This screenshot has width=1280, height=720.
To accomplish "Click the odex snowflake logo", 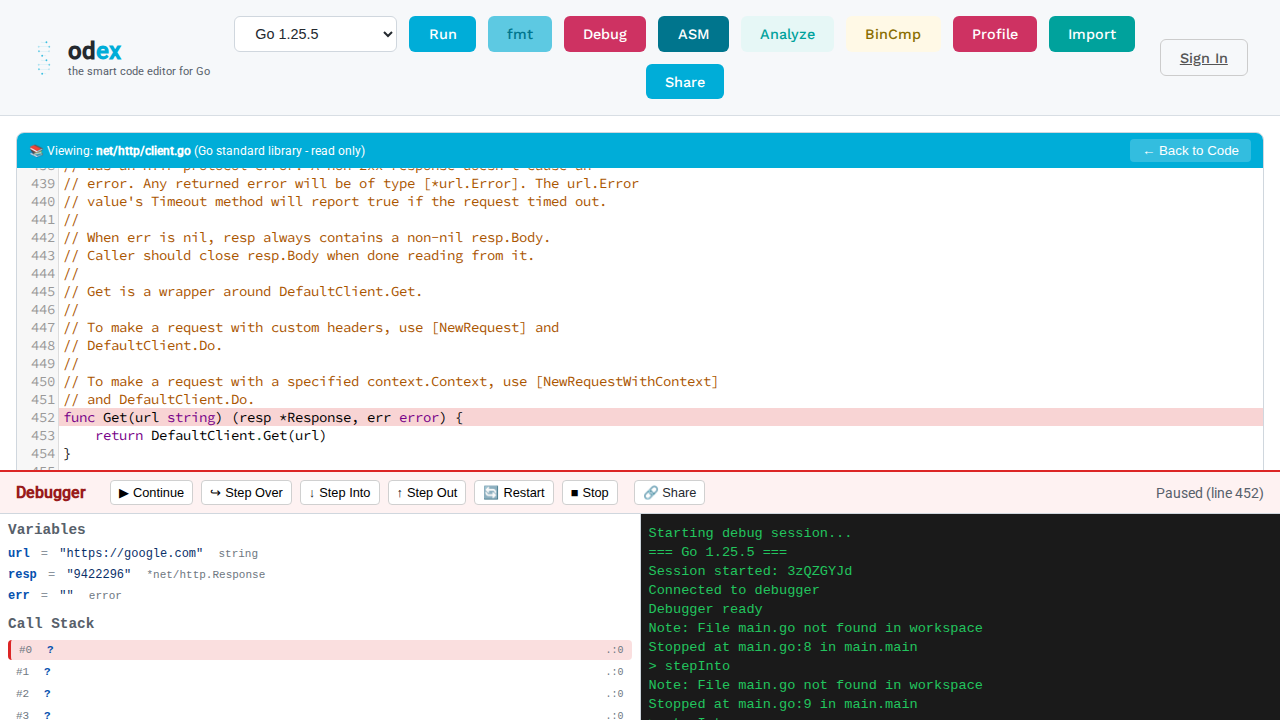I will click(x=44, y=57).
